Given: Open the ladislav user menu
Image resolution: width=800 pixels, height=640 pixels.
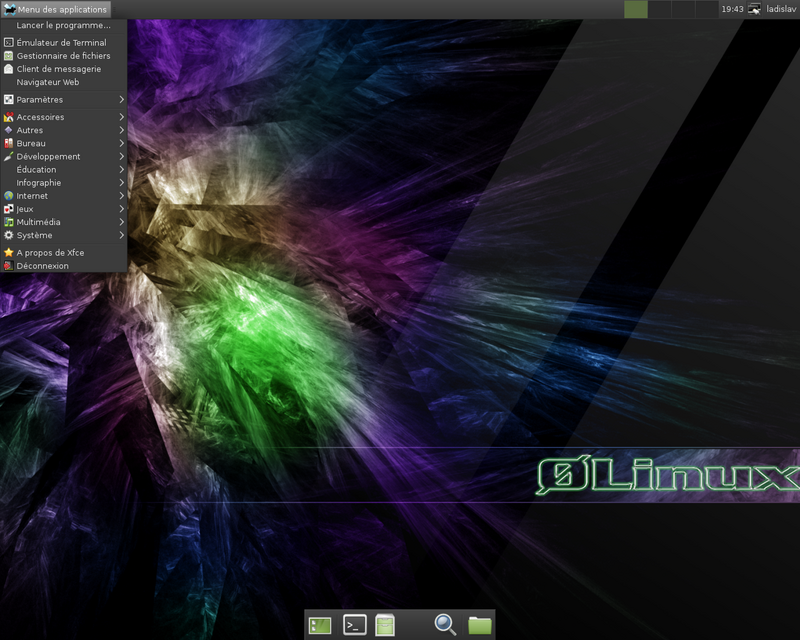Looking at the screenshot, I should coord(781,9).
